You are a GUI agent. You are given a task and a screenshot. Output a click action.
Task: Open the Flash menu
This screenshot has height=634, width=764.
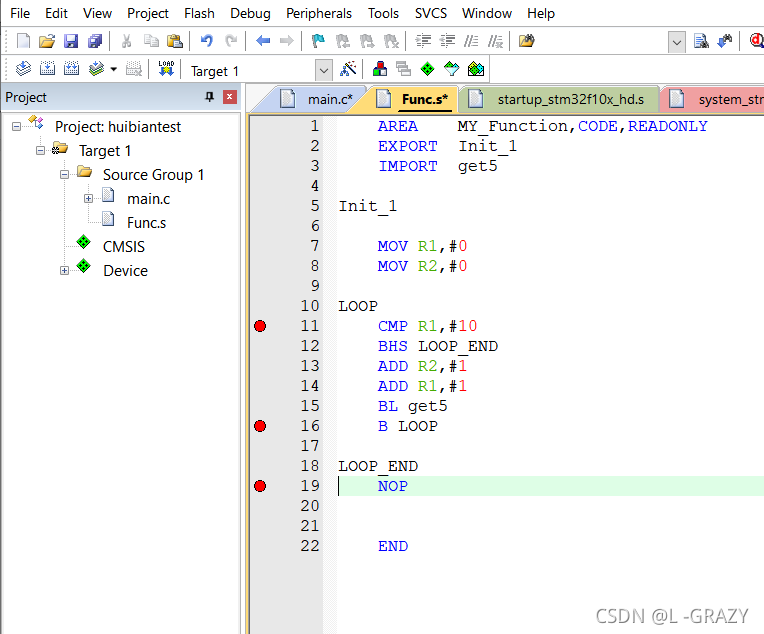[199, 13]
